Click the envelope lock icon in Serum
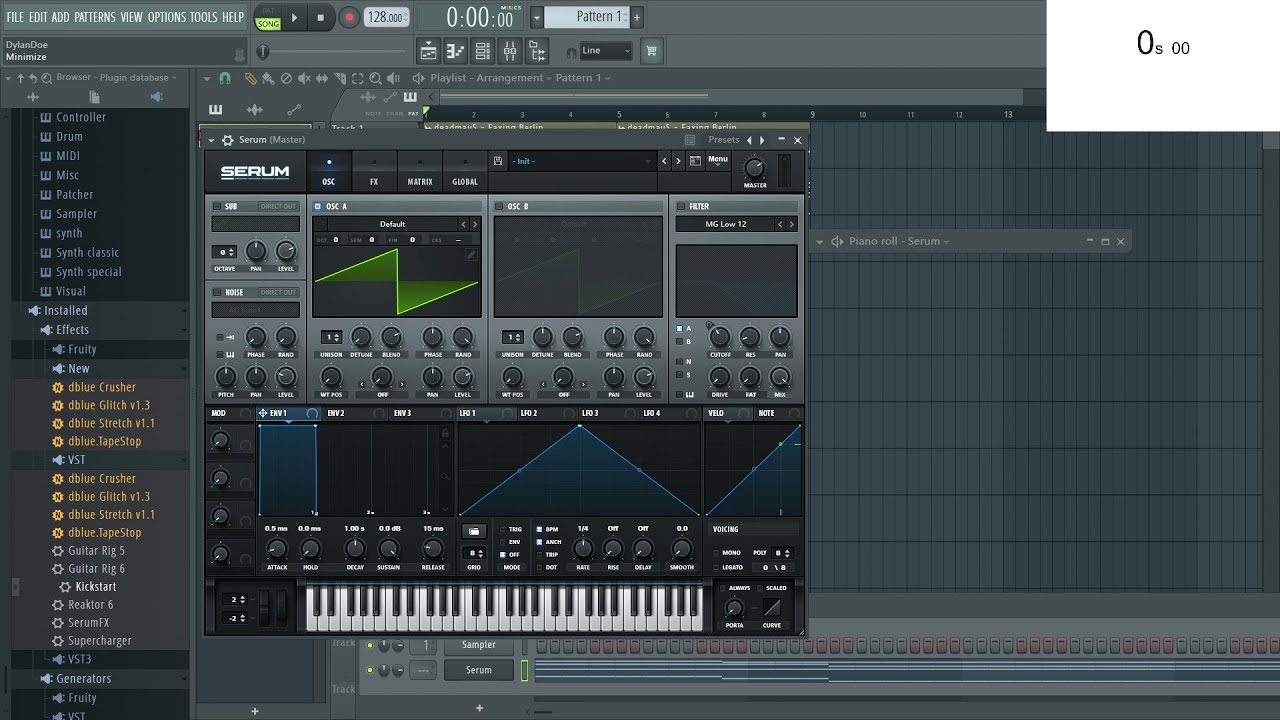 pyautogui.click(x=445, y=433)
